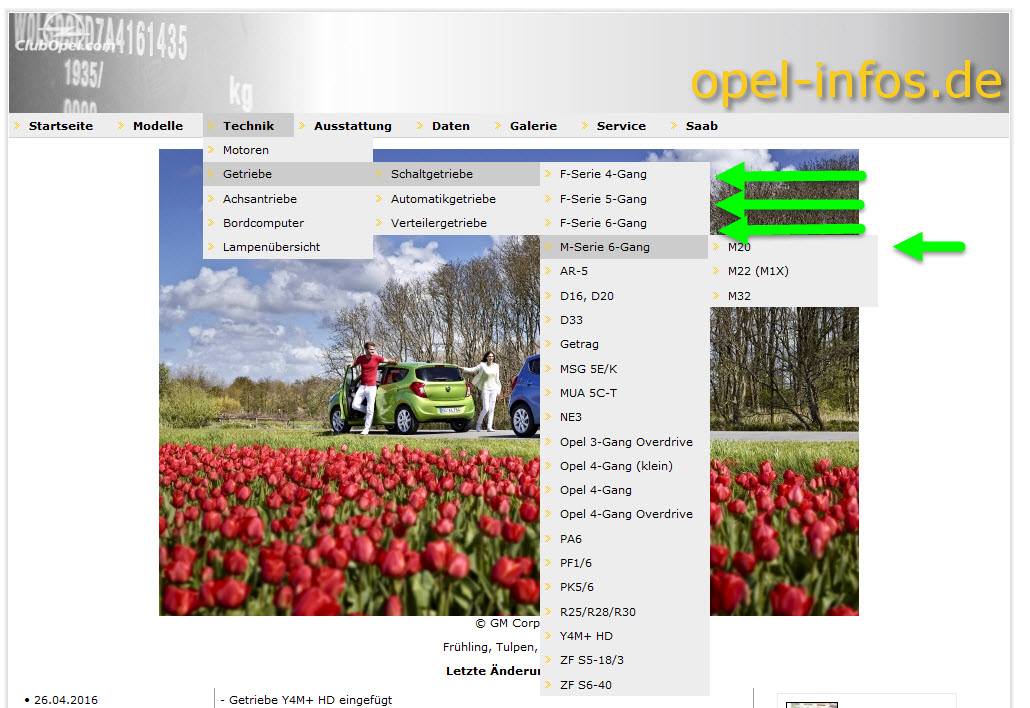Open the D16, D20 gearbox entry
The width and height of the screenshot is (1030, 708).
(x=625, y=296)
